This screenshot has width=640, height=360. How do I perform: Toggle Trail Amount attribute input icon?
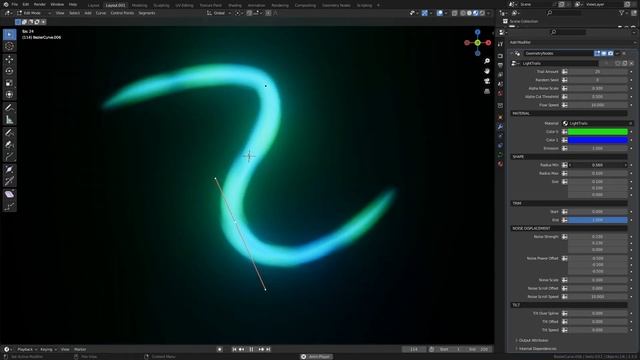coord(564,72)
